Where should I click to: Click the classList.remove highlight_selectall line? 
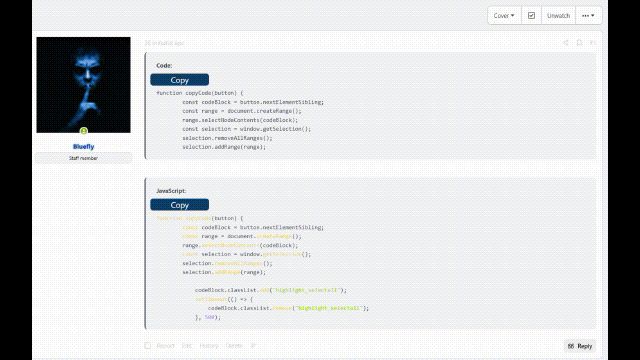click(288, 308)
